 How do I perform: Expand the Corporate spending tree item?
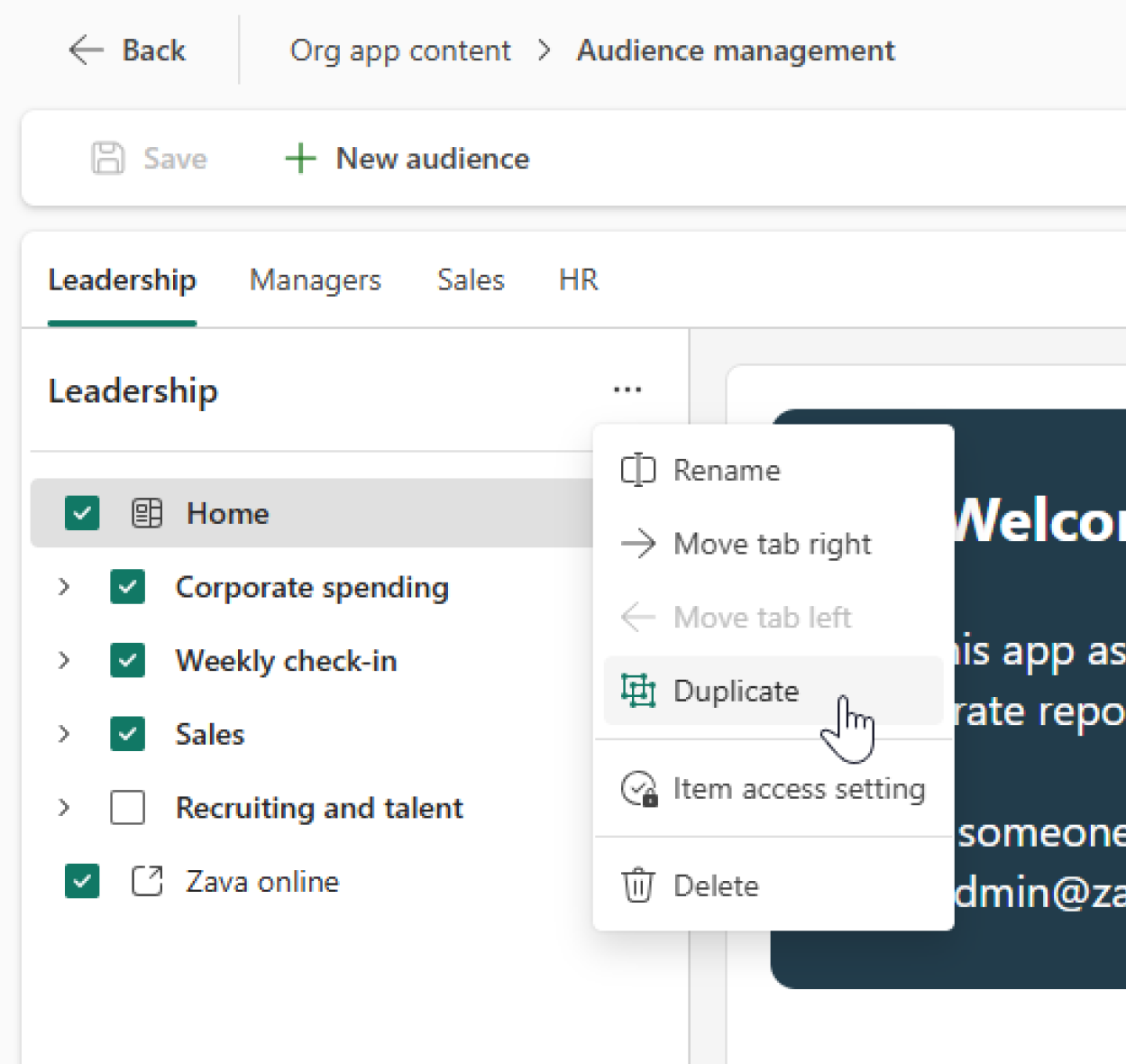(64, 587)
